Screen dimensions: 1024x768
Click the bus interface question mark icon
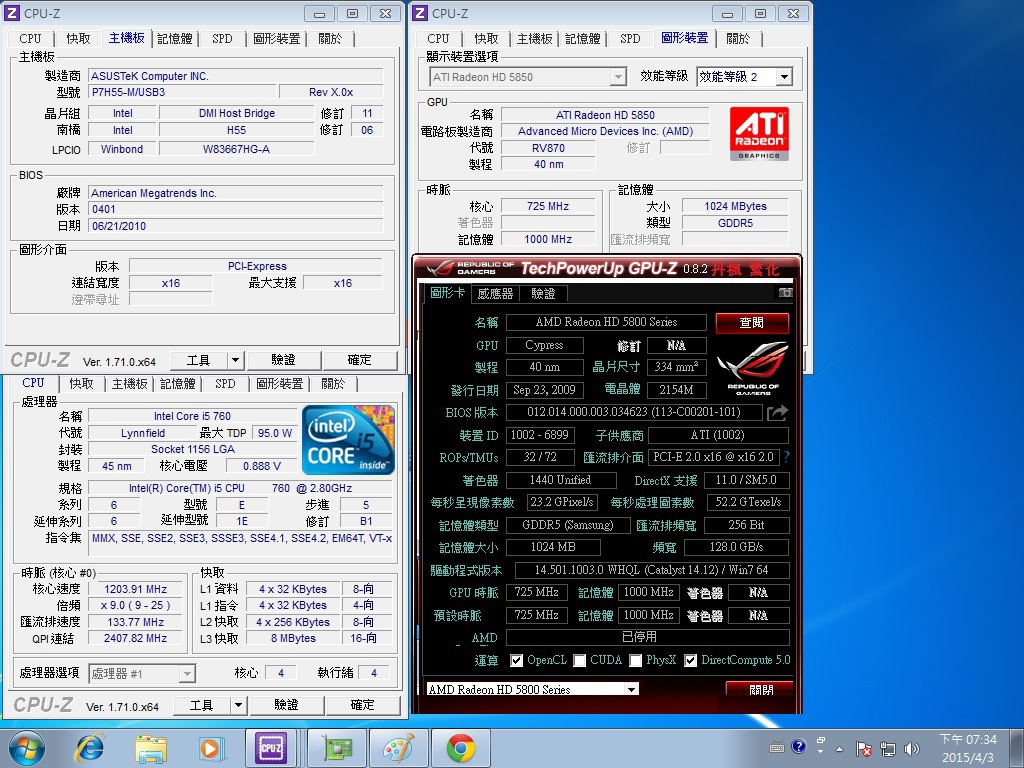click(x=786, y=457)
